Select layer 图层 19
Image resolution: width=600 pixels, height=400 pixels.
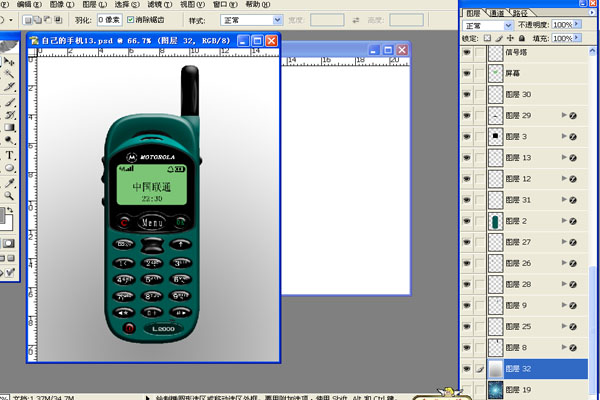pyautogui.click(x=538, y=390)
